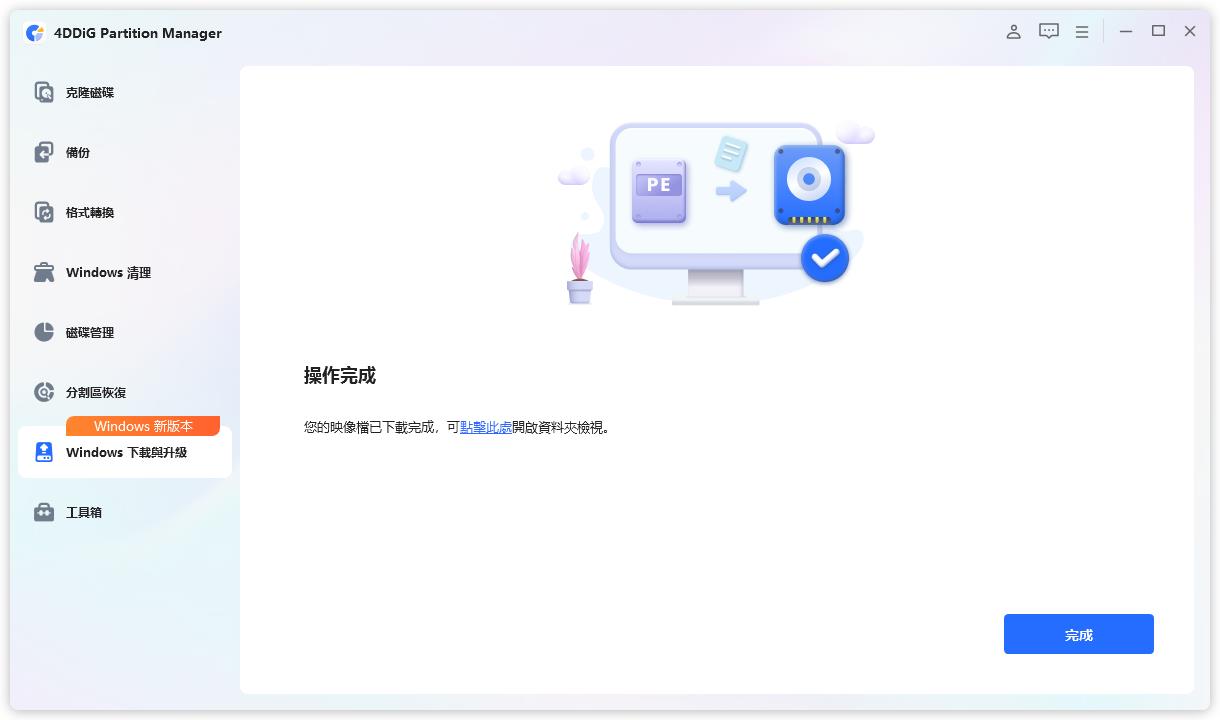Open the hamburger menu icon
Viewport: 1220px width, 720px height.
[x=1082, y=32]
